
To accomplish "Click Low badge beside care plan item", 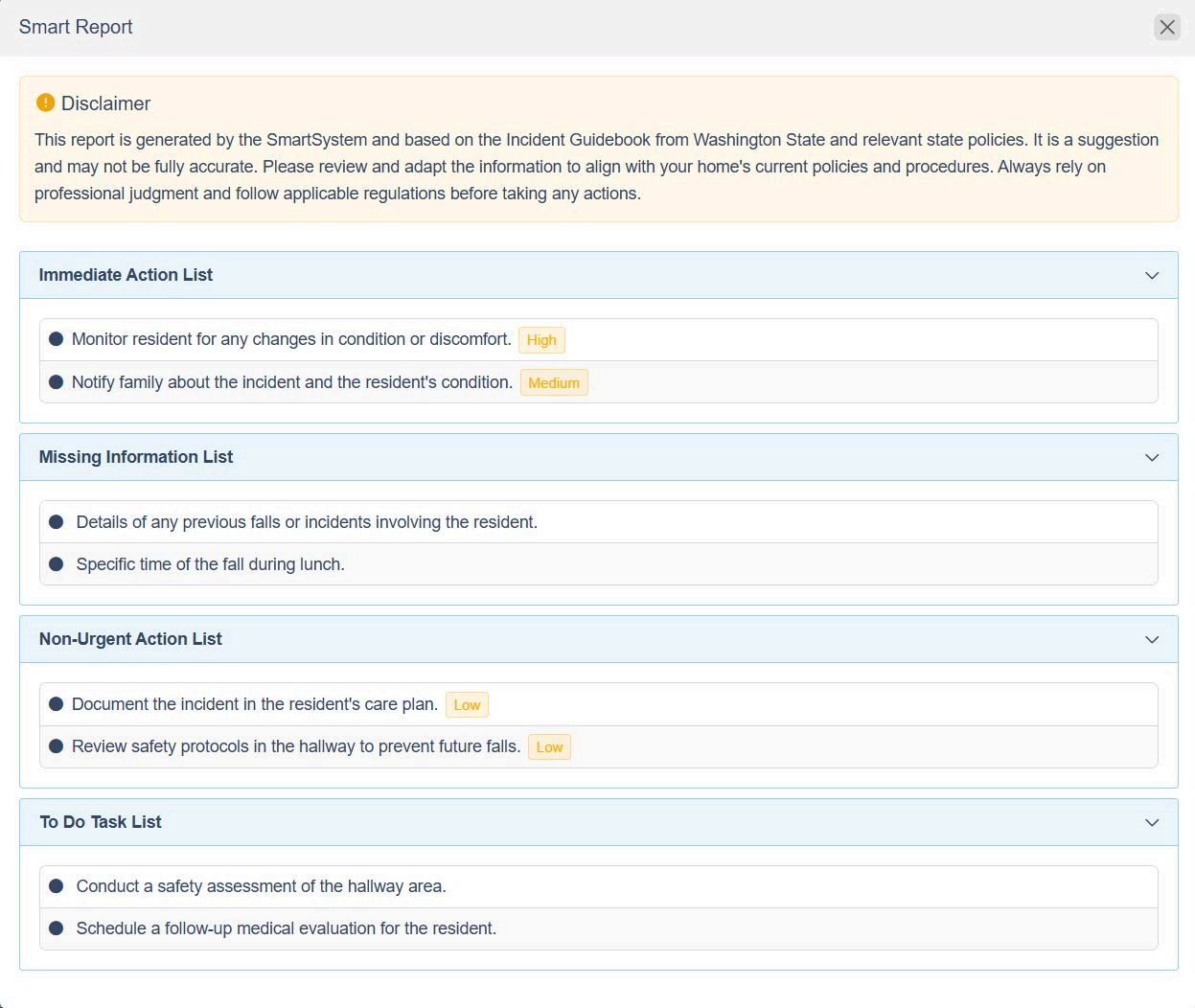I will pos(467,705).
